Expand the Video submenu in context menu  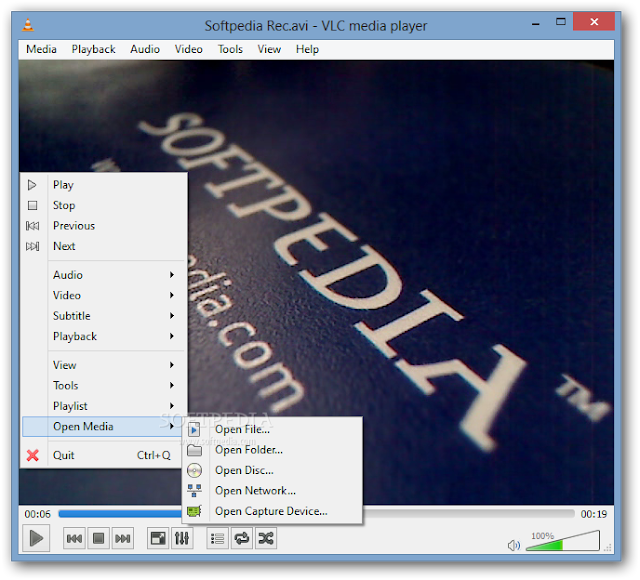(104, 296)
